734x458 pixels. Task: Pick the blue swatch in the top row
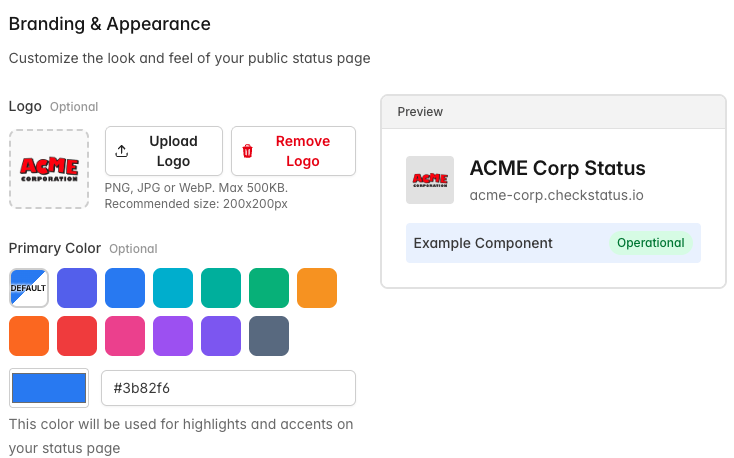[125, 288]
